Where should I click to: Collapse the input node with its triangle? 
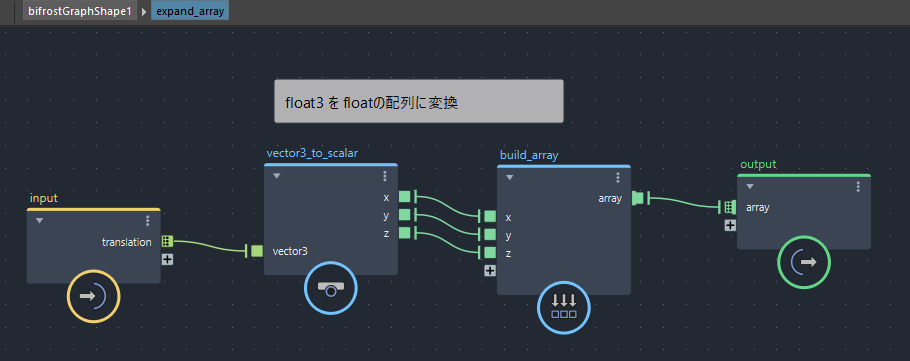pyautogui.click(x=39, y=221)
